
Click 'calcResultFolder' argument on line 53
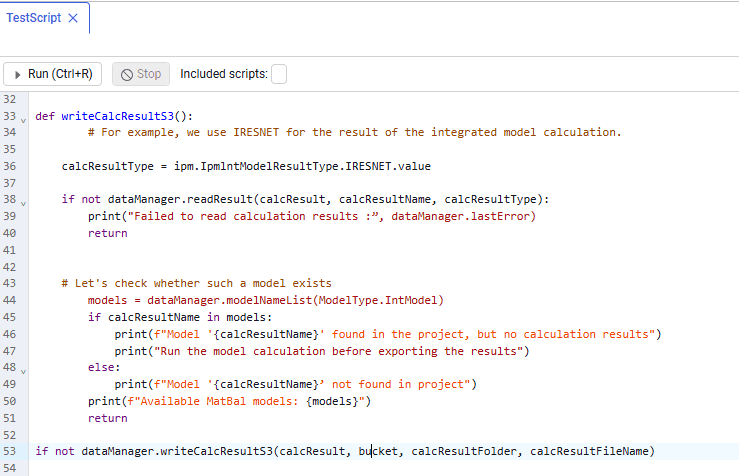point(464,451)
